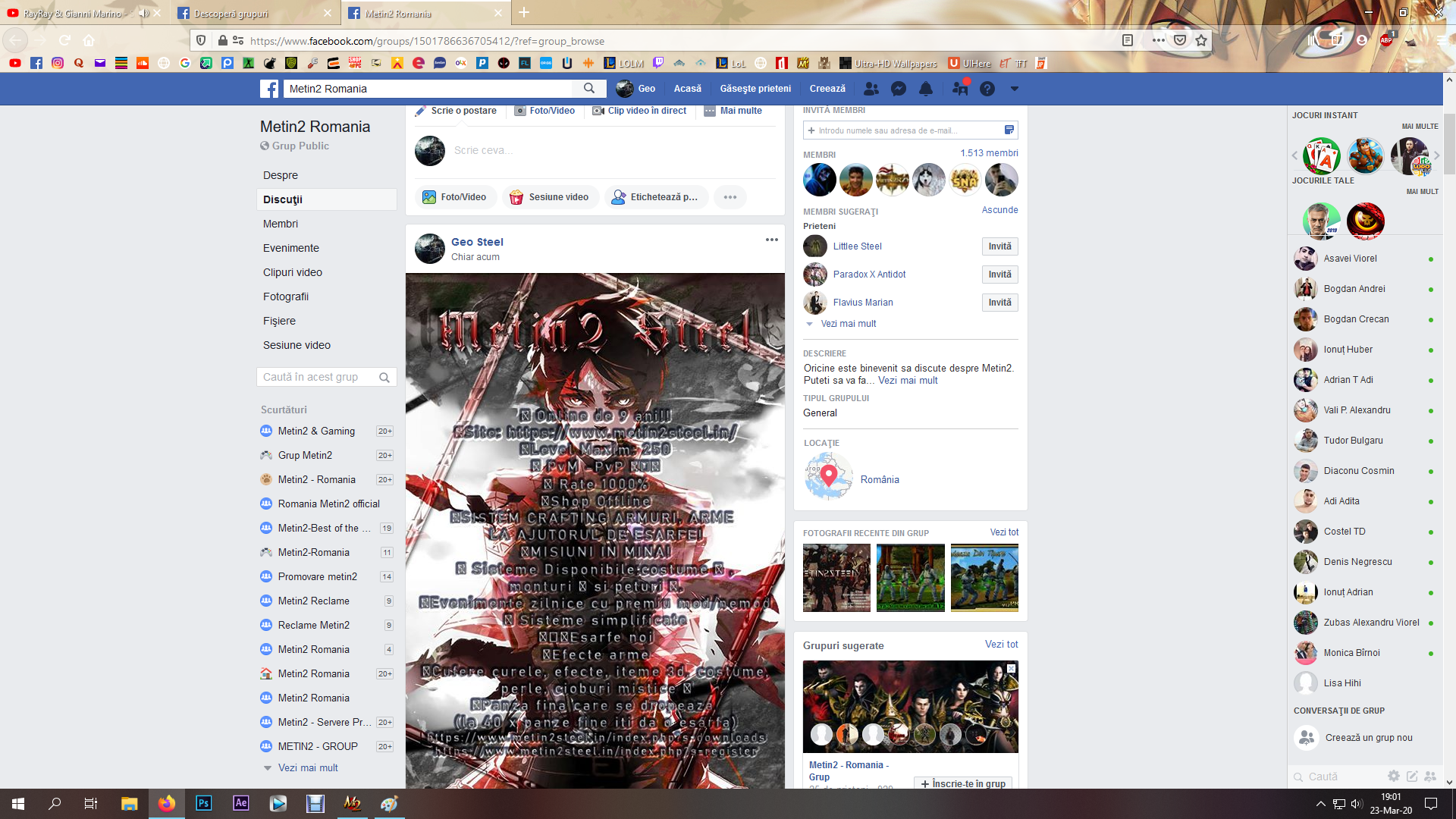Open Facebook Messenger icon in top bar
This screenshot has width=1456, height=819.
(899, 89)
